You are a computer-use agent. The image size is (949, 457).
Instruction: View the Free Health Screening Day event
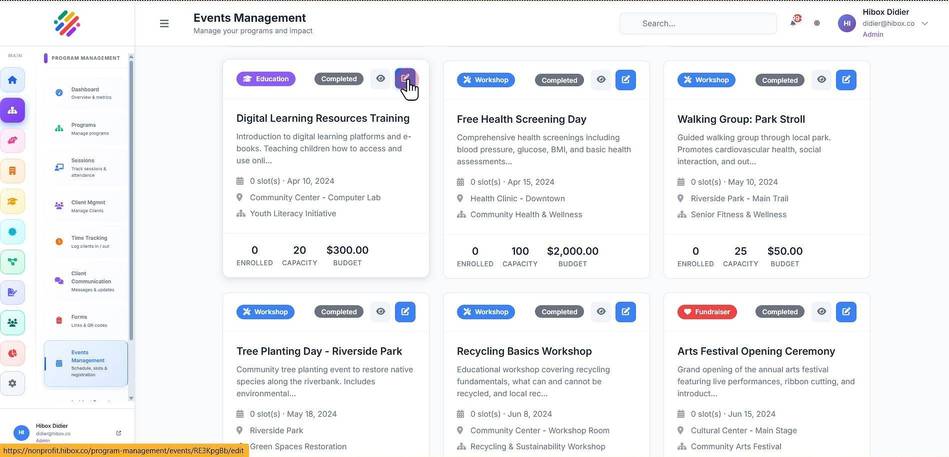pos(601,80)
